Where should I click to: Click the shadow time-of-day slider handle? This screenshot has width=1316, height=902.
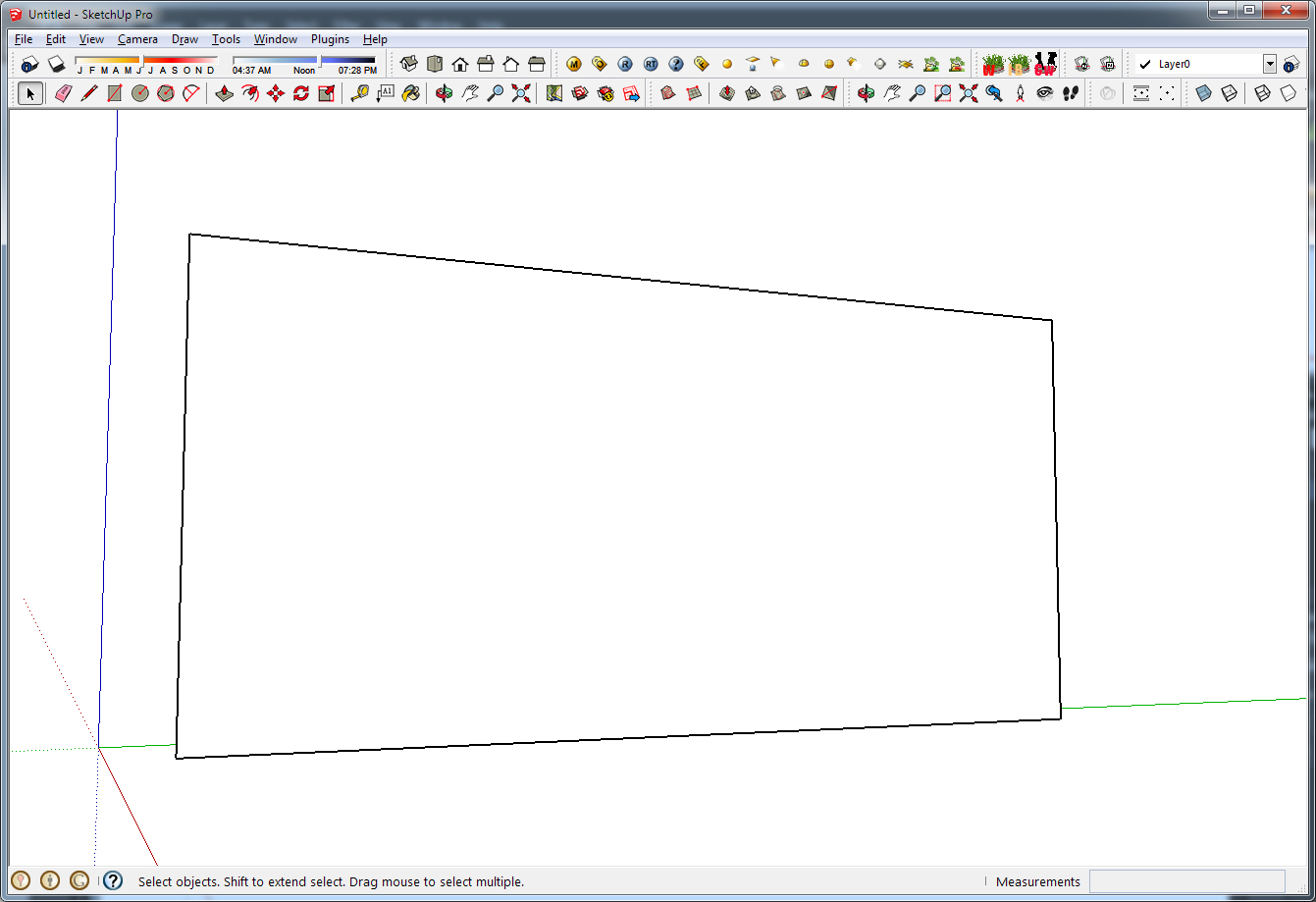coord(320,62)
